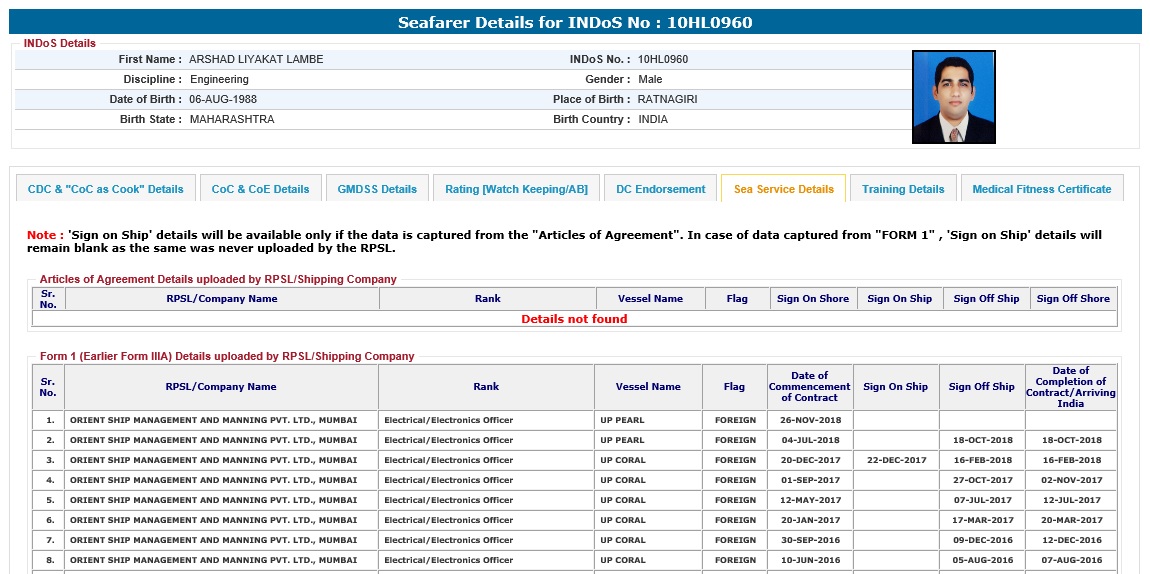Open the CDC & "CoC as Cook" Details tab

click(106, 189)
